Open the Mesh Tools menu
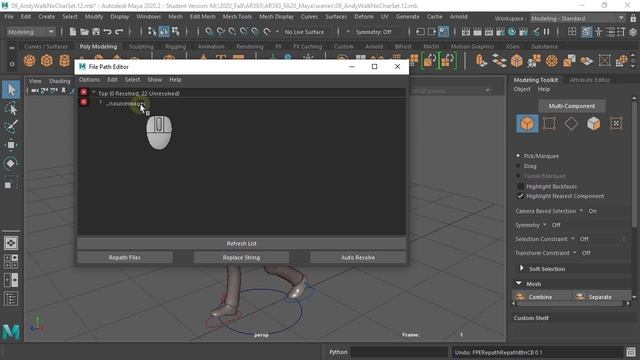This screenshot has height=360, width=640. (237, 17)
